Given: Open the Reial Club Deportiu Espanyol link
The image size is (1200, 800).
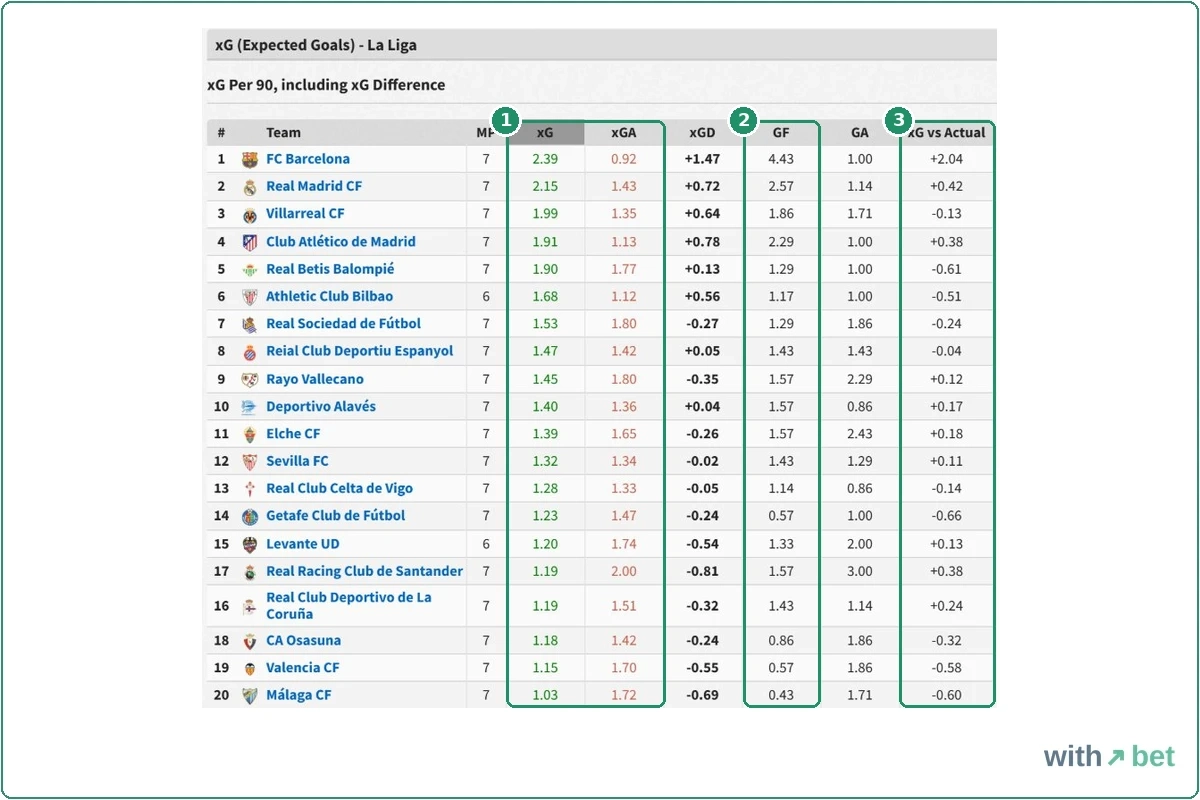Looking at the screenshot, I should point(360,351).
